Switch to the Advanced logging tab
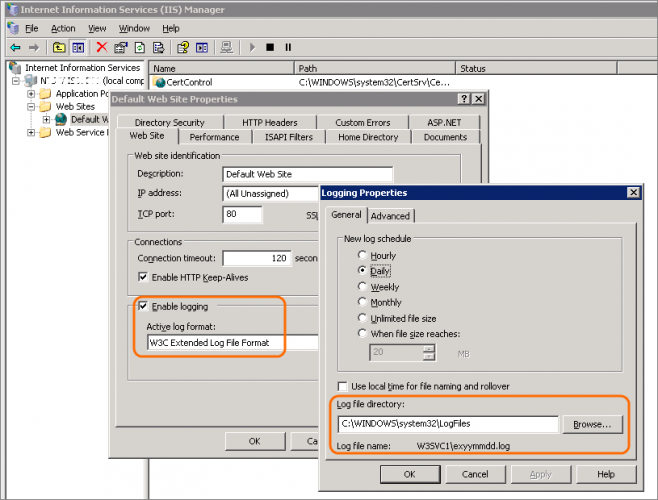Image resolution: width=658 pixels, height=500 pixels. point(390,216)
